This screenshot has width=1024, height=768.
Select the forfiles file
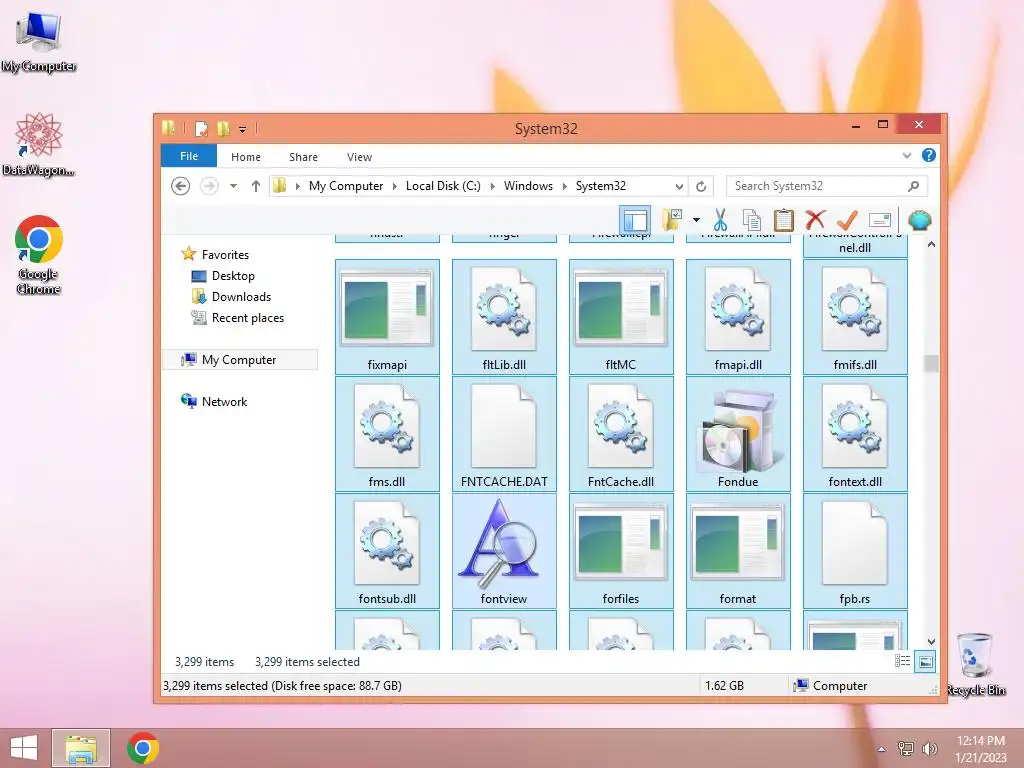tap(620, 551)
